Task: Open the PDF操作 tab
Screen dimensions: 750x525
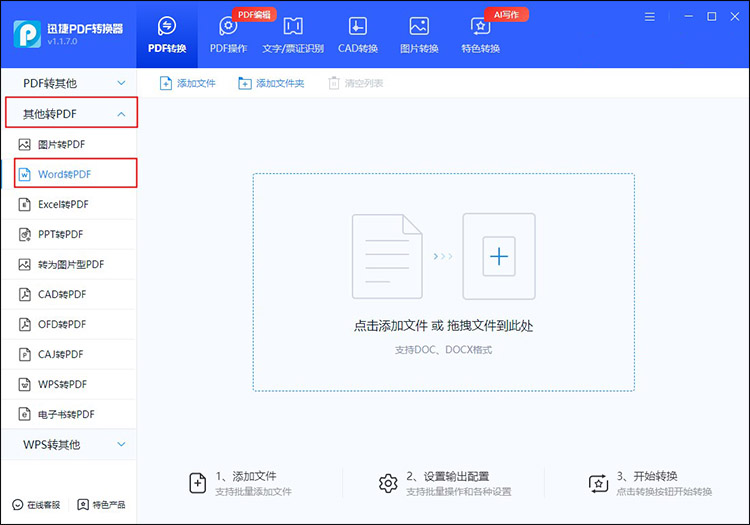Action: [x=228, y=35]
